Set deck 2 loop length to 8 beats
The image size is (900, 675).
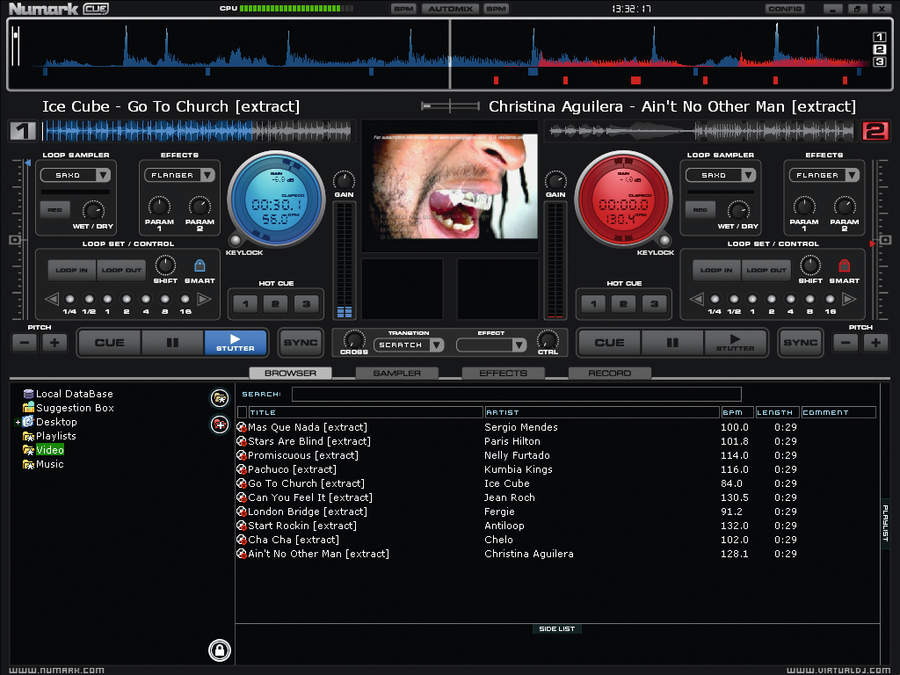pyautogui.click(x=810, y=299)
